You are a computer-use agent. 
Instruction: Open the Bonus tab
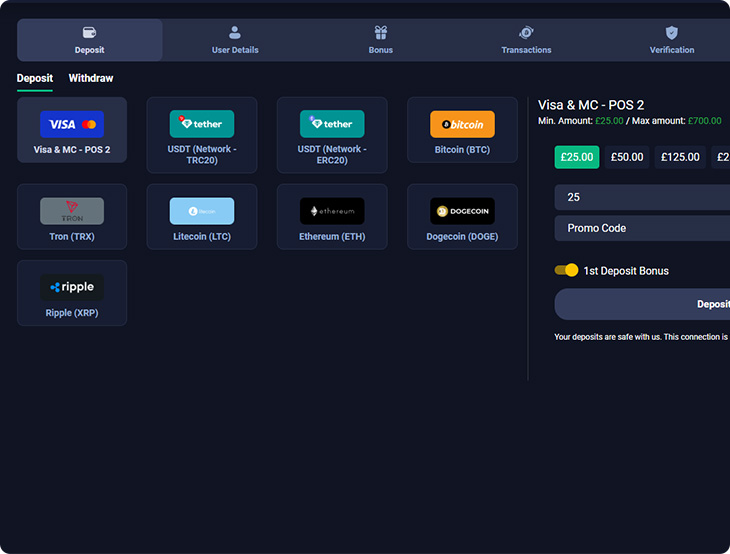coord(381,40)
